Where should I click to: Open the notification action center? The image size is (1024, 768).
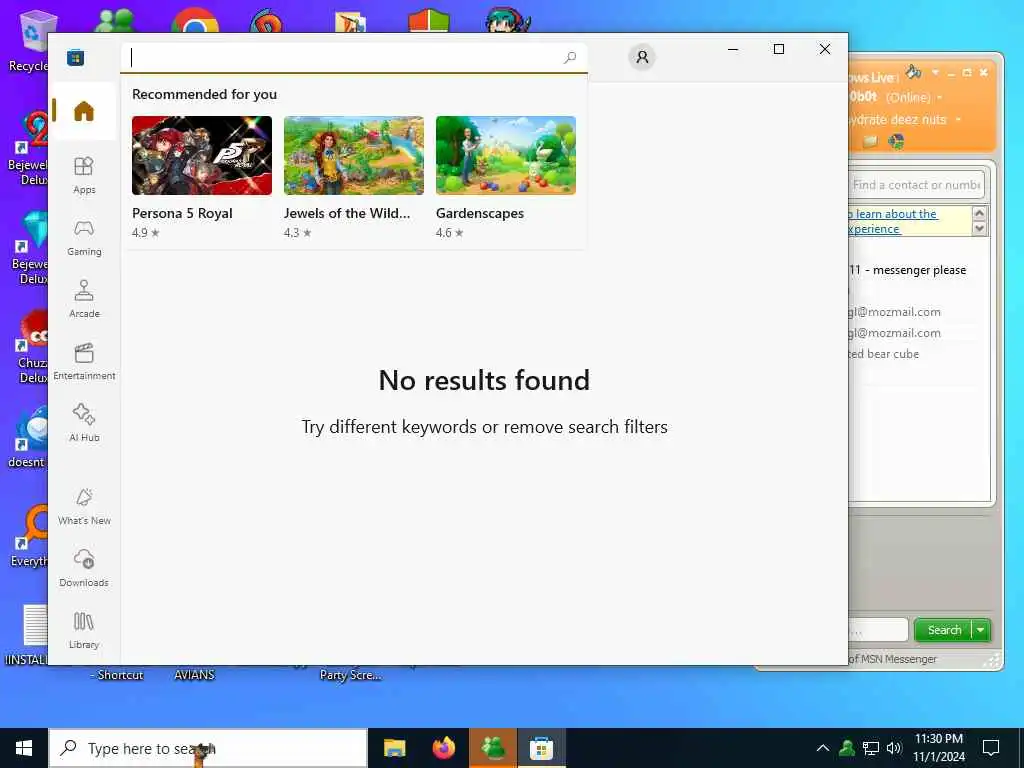[991, 748]
